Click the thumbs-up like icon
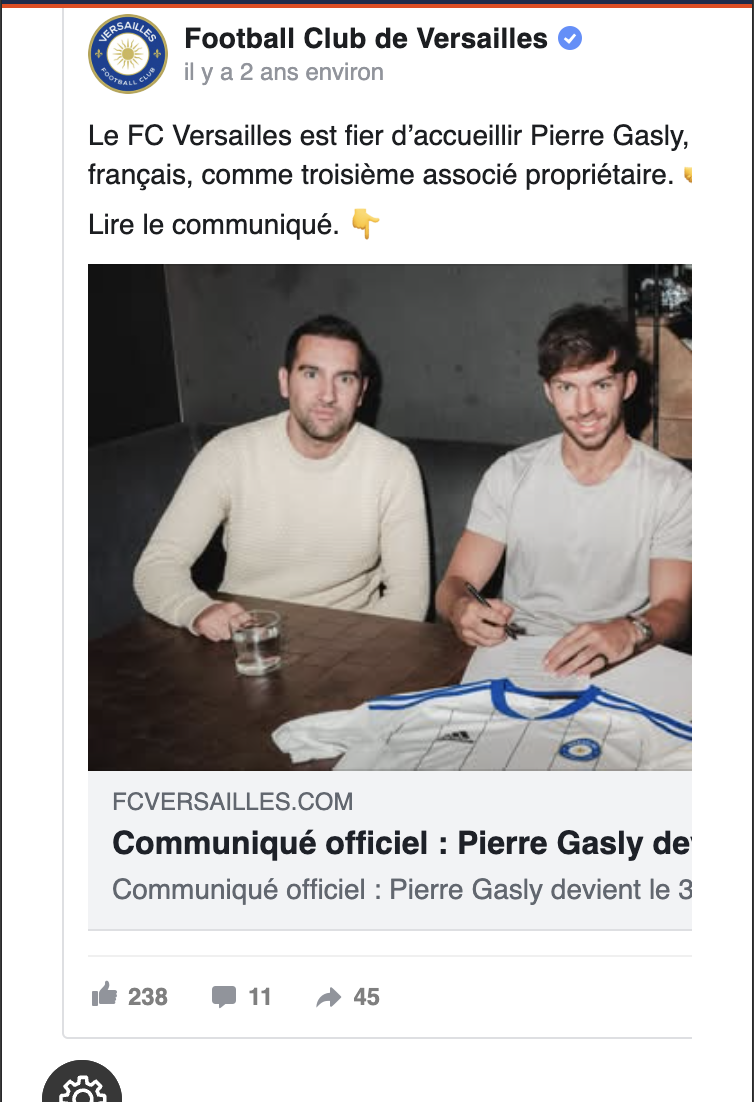Screen dimensions: 754x1102 104,996
